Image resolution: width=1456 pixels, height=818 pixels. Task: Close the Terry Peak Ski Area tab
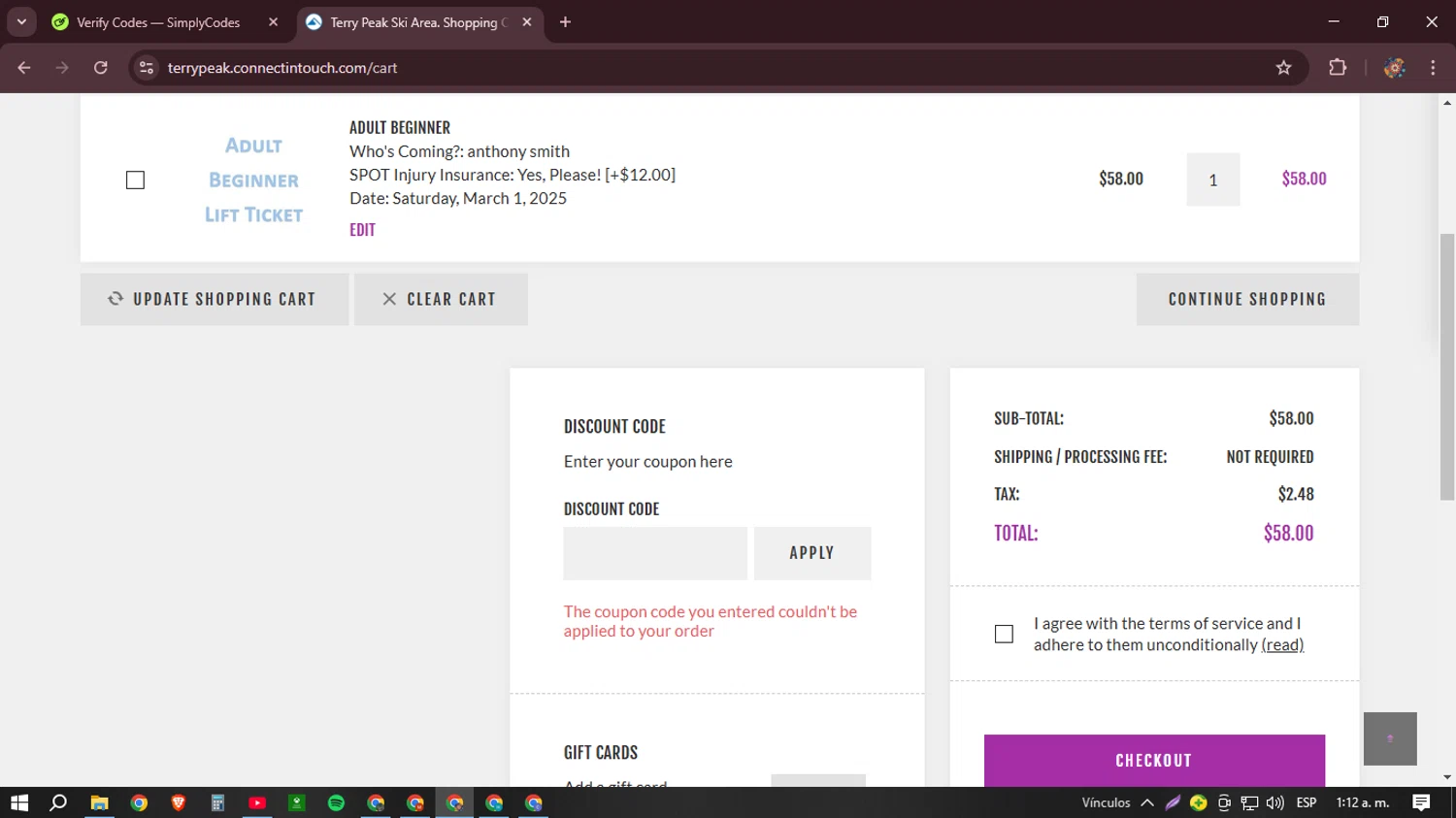tap(527, 22)
